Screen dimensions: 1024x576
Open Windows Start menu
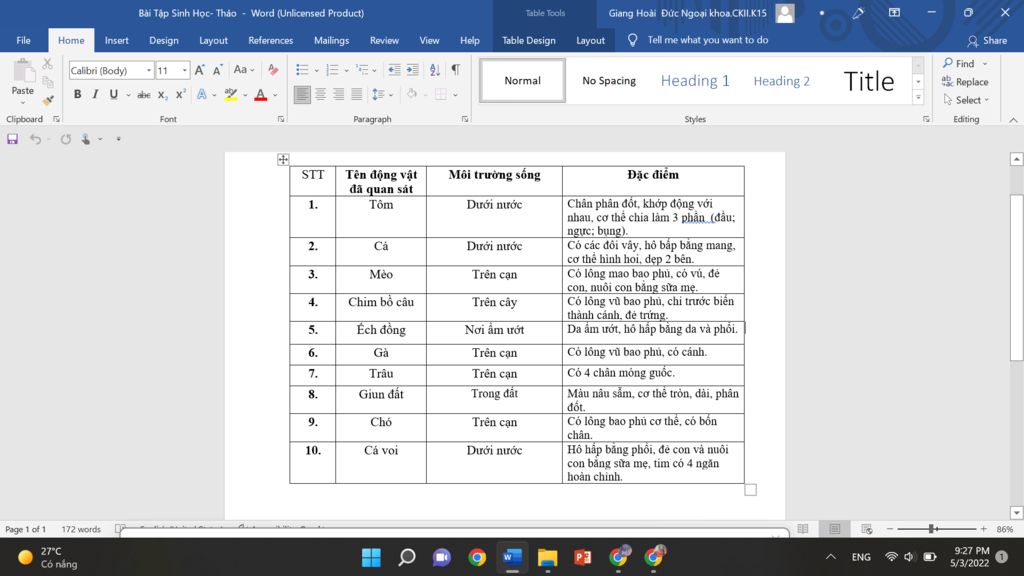tap(371, 557)
